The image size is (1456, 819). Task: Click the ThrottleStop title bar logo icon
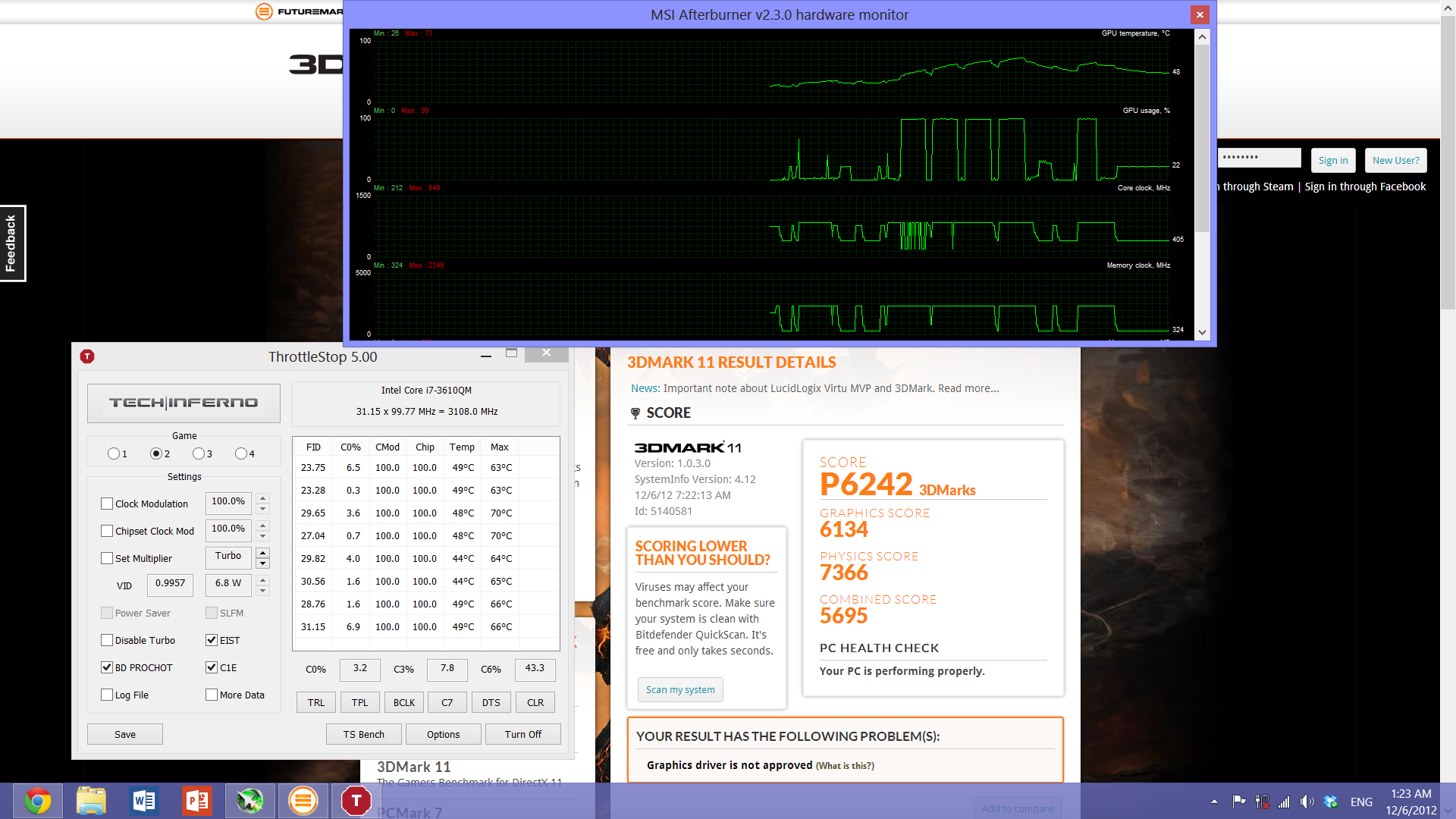tap(87, 356)
